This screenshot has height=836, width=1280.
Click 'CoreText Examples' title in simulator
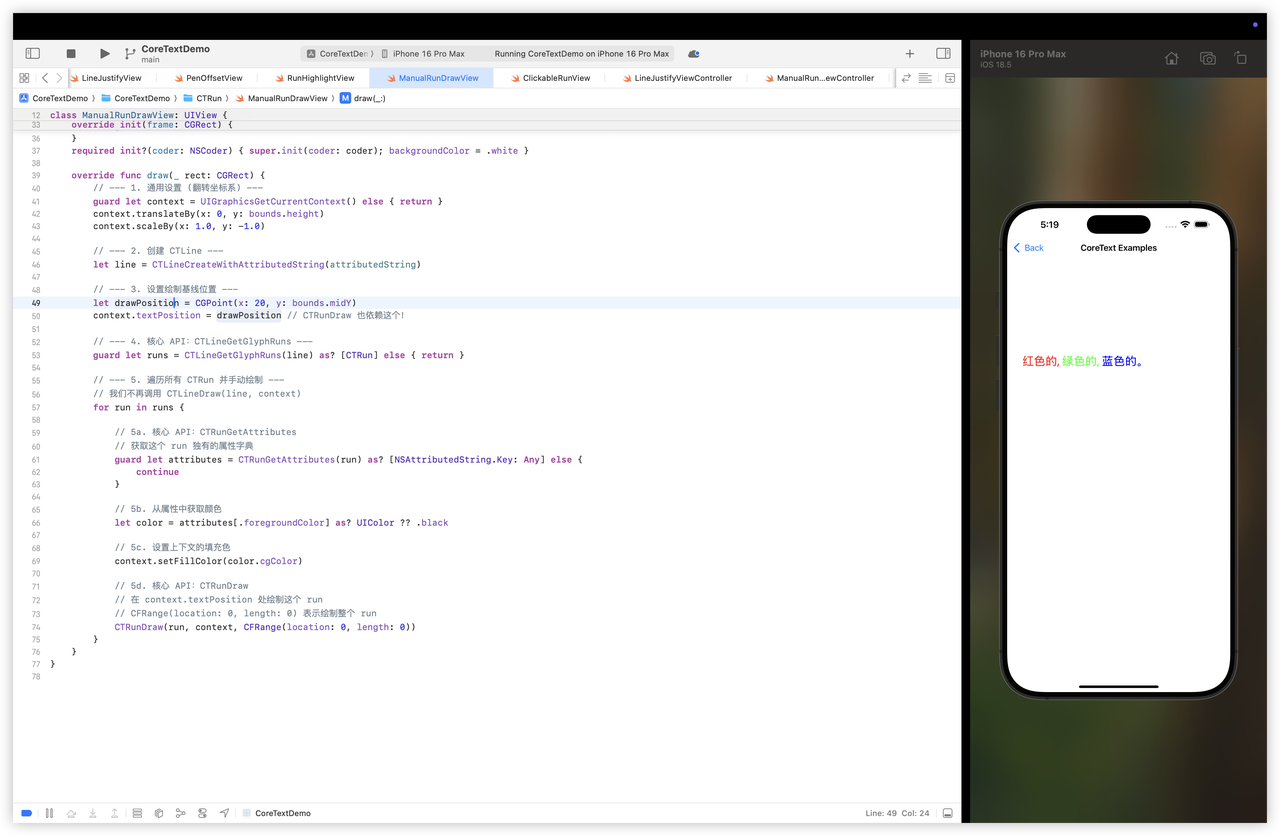point(1119,247)
